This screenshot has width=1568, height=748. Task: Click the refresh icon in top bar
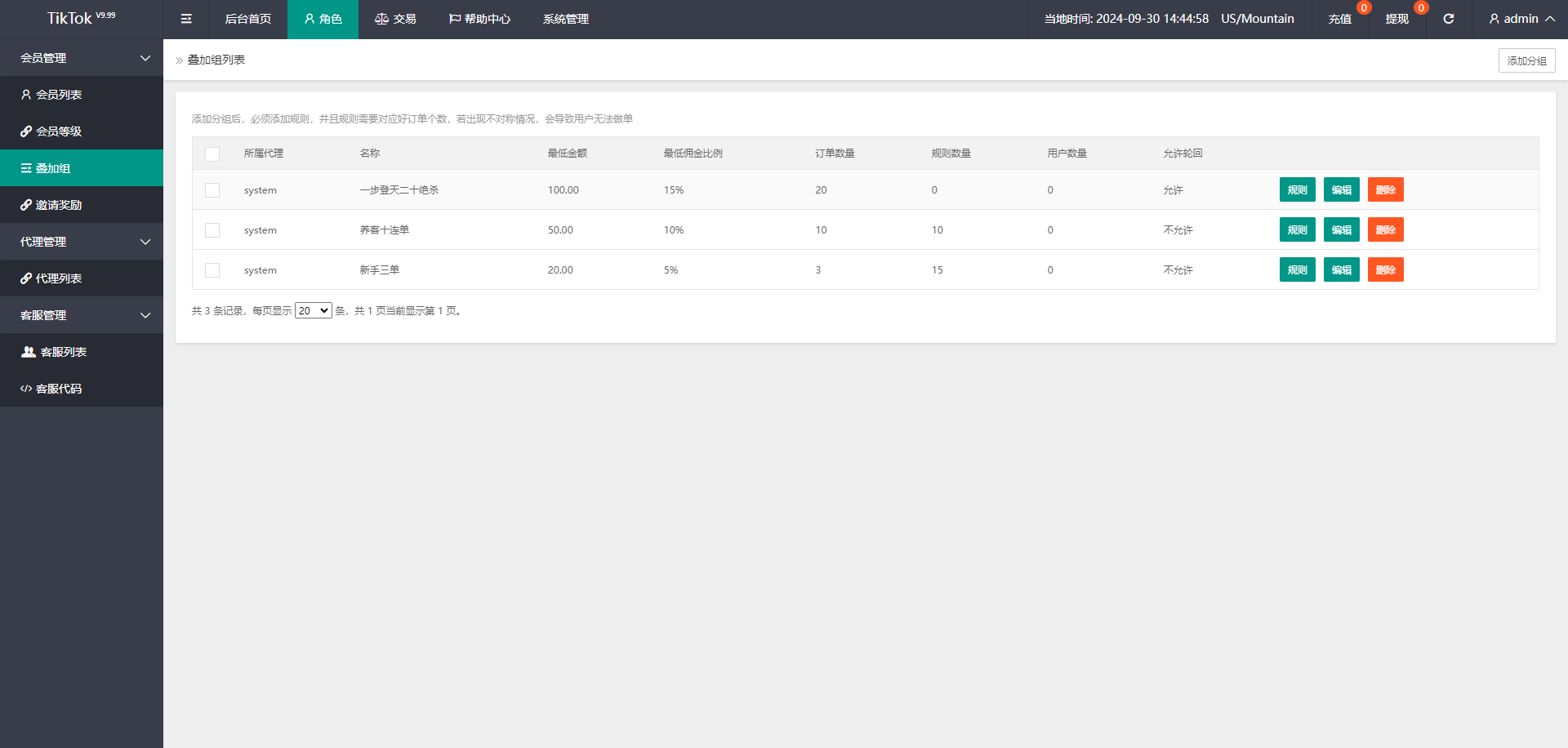(1448, 19)
